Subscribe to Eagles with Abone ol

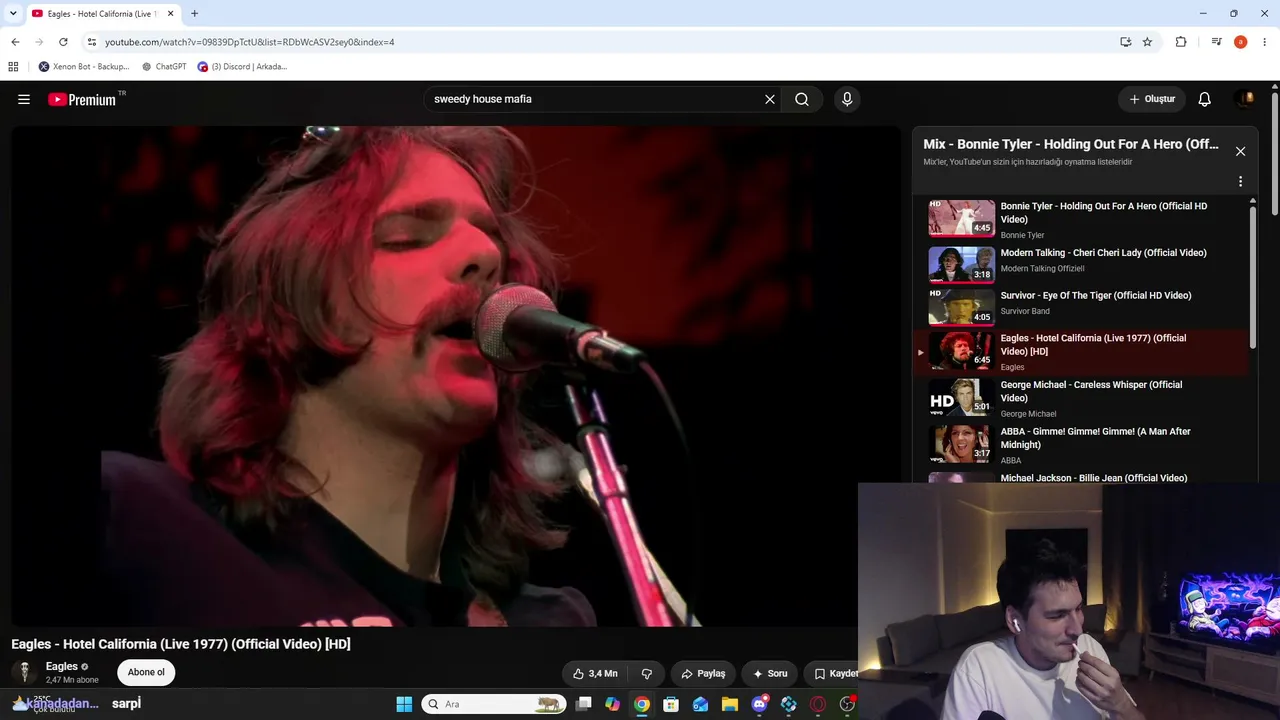146,672
